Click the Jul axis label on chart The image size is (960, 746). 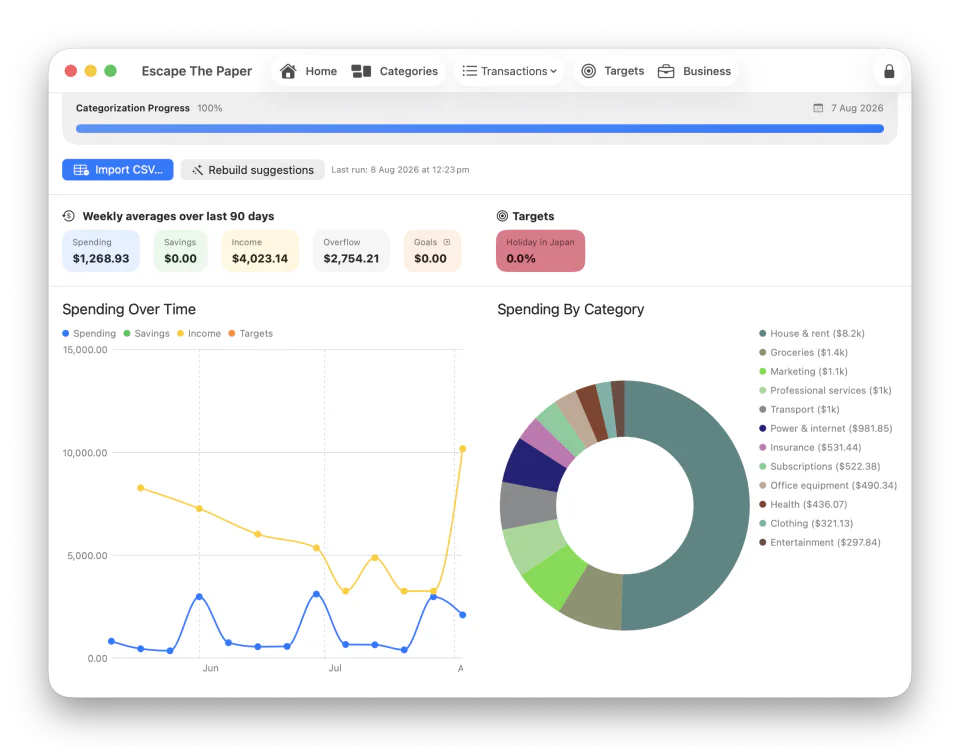coord(335,668)
